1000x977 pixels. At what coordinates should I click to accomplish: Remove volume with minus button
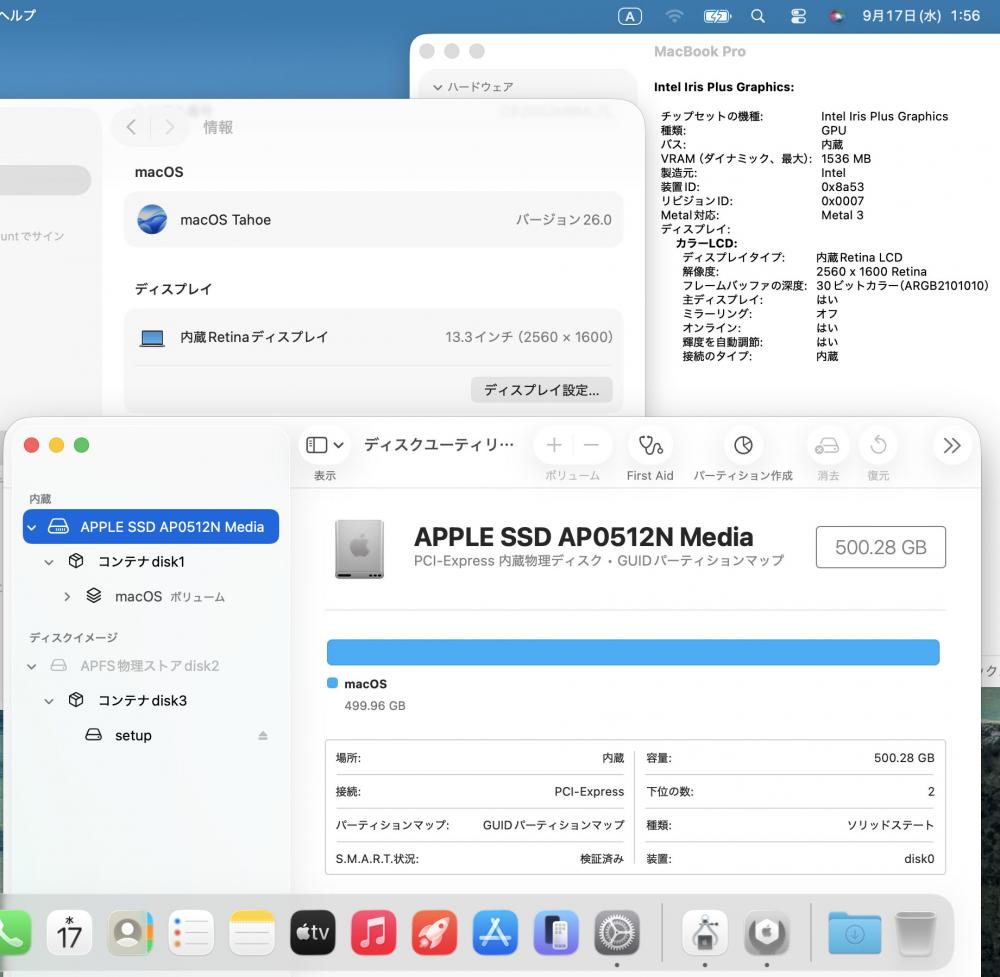591,445
